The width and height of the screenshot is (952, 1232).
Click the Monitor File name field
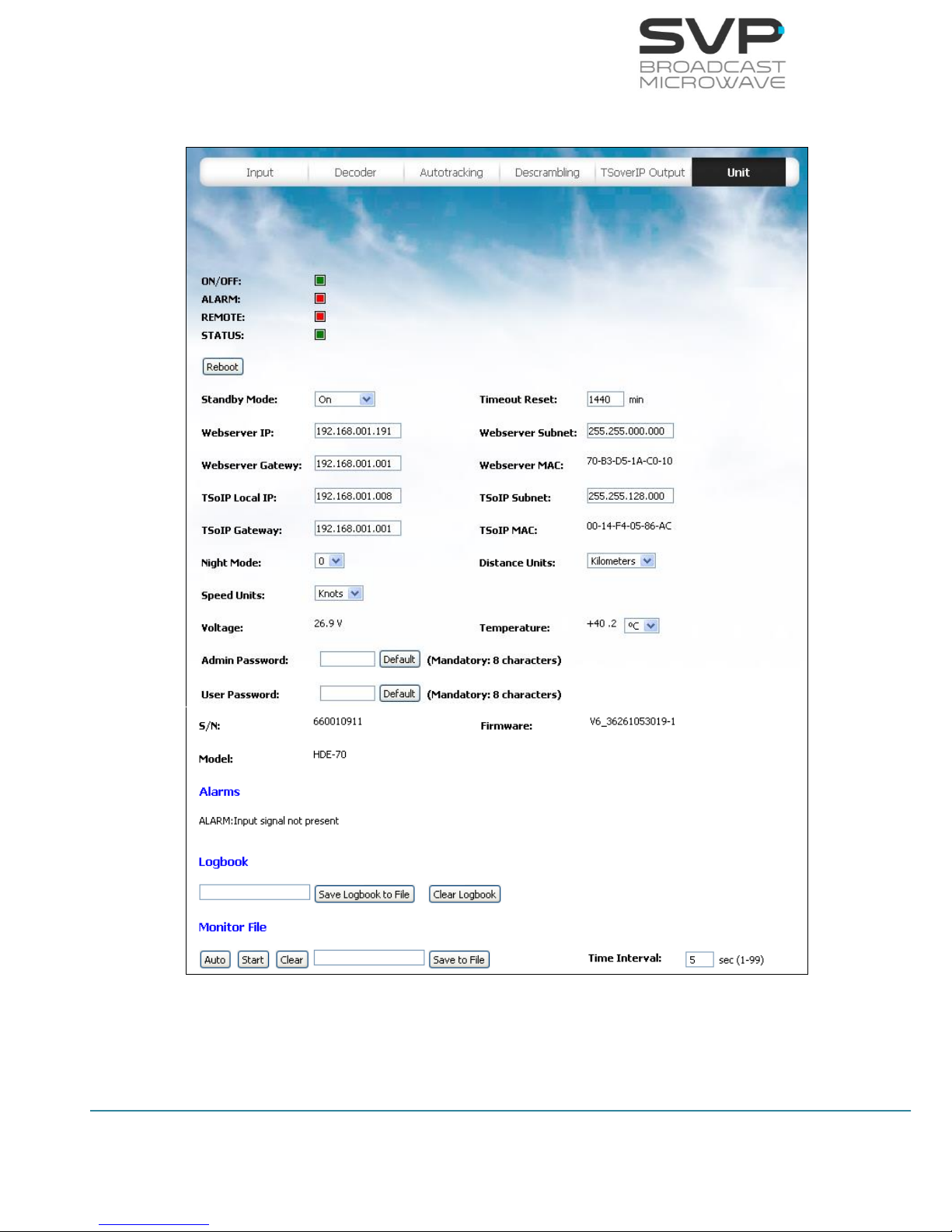(369, 958)
